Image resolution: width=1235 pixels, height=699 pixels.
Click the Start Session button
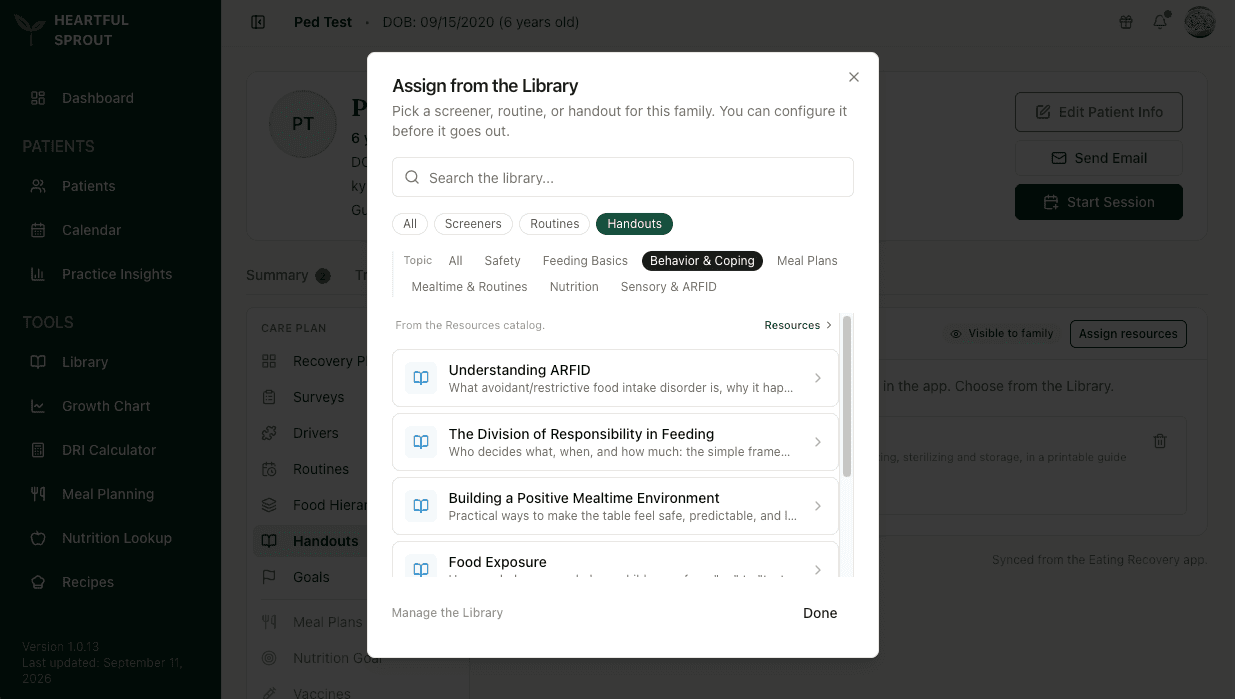1099,202
